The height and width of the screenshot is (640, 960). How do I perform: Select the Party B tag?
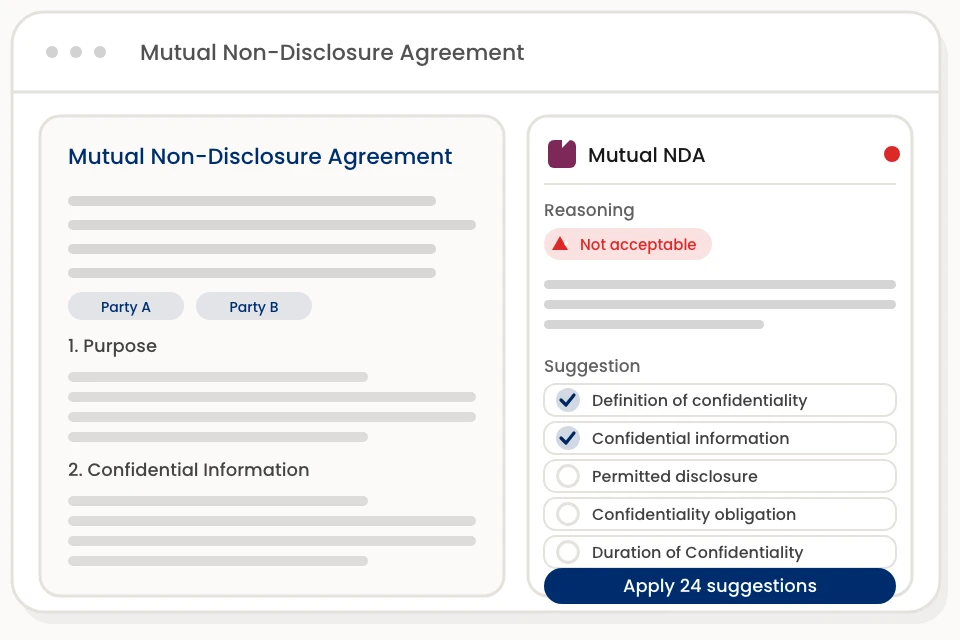(253, 306)
